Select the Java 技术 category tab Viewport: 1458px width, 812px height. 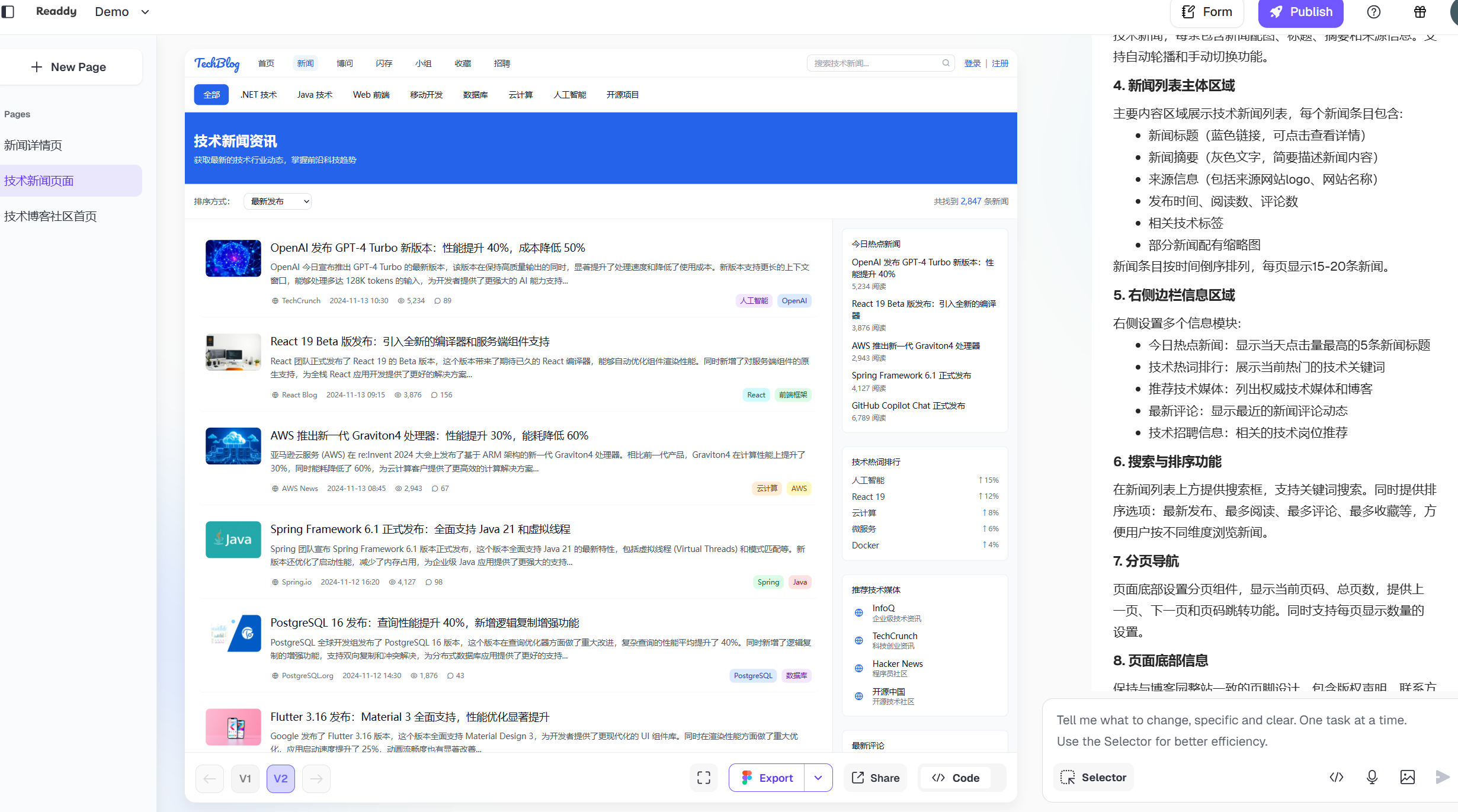[315, 95]
